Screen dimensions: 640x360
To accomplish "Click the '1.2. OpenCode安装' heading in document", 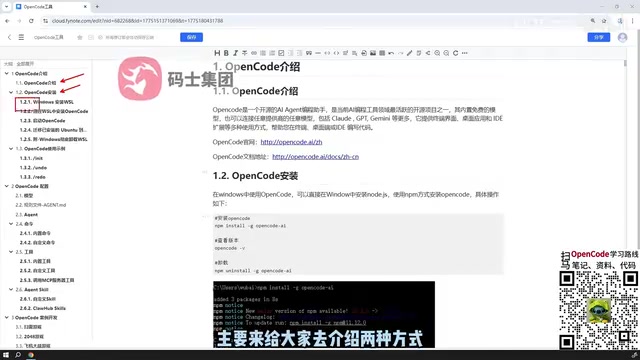I will [x=255, y=176].
